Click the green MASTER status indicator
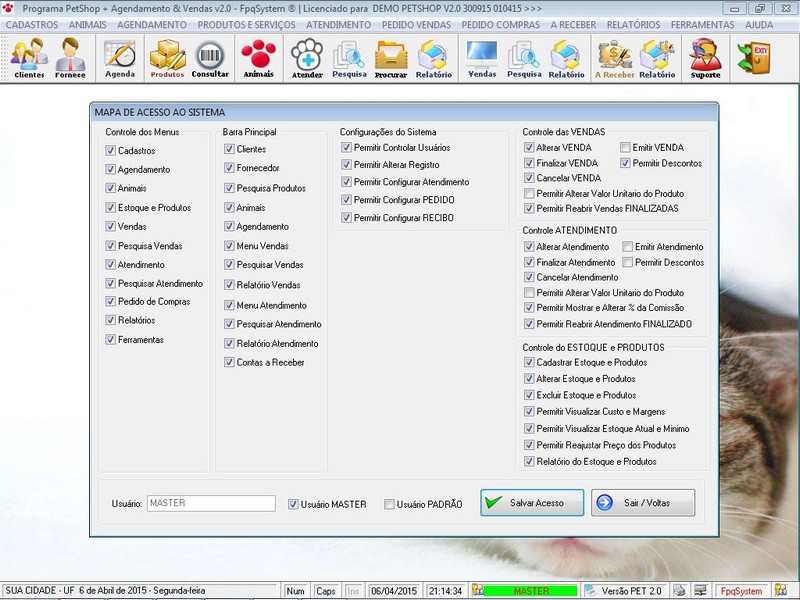The width and height of the screenshot is (800, 600). [531, 591]
